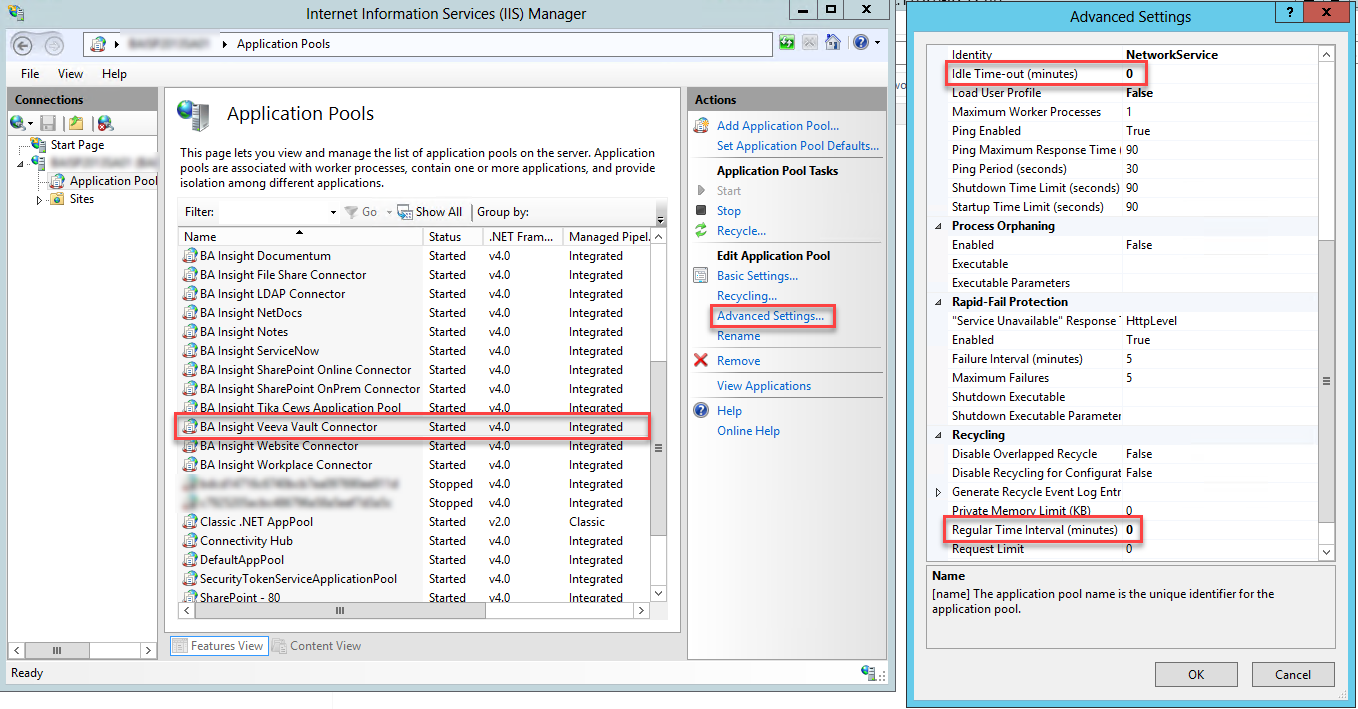Viewport: 1358px width, 709px height.
Task: Click the Up folder icon in Connections
Action: point(76,123)
